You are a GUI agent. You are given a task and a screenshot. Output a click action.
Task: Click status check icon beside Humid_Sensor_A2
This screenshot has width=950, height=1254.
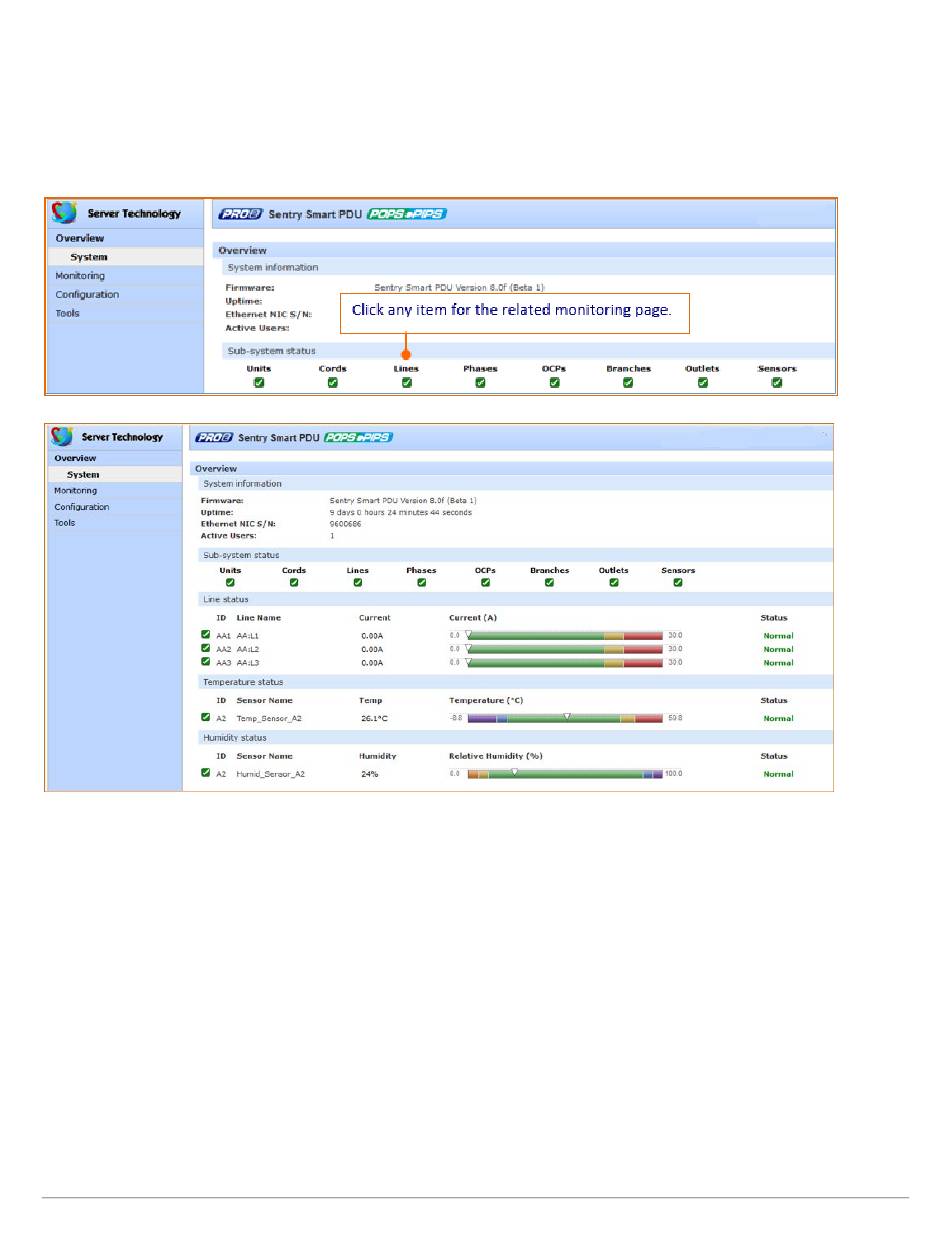206,773
